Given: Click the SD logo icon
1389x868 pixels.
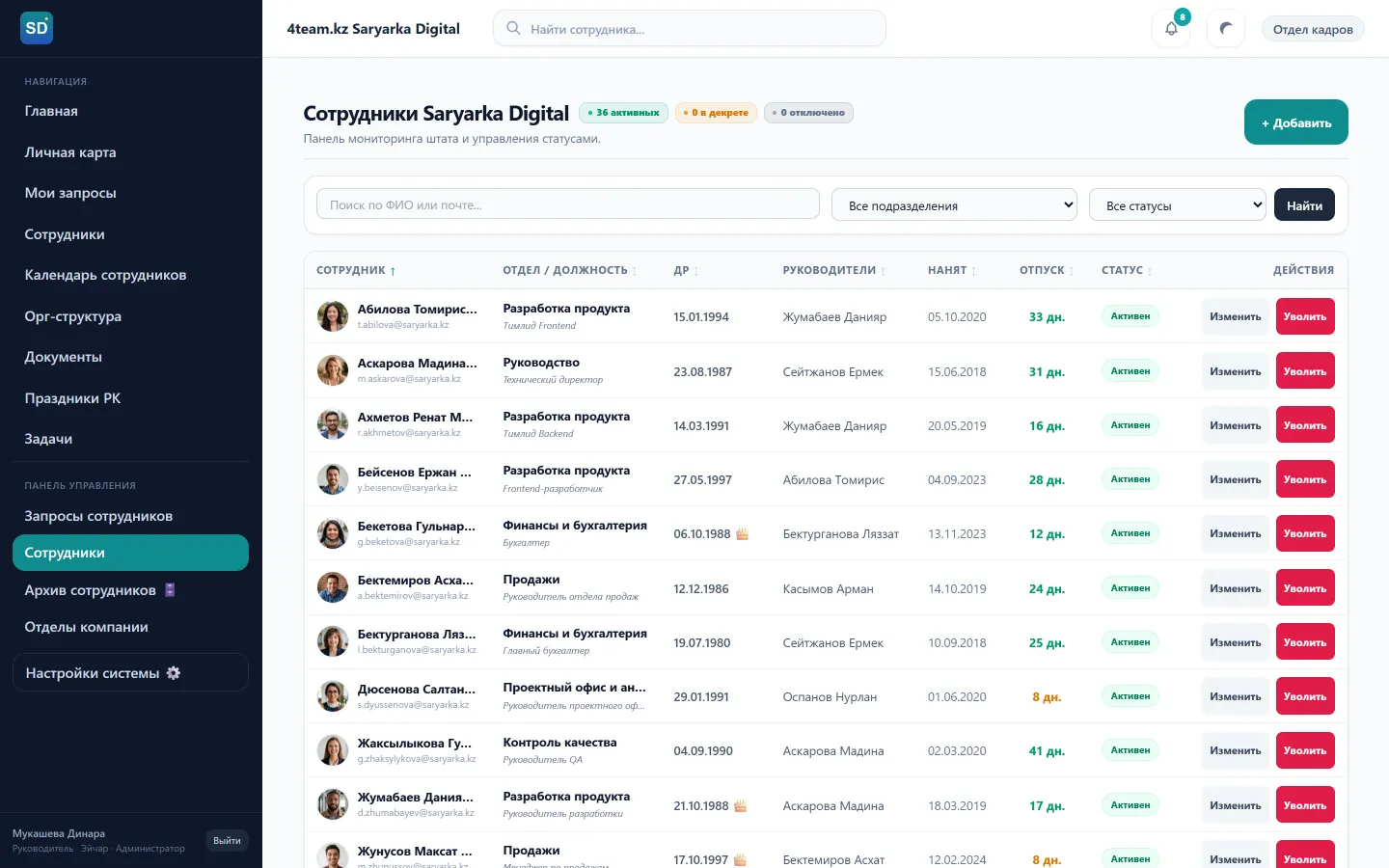Looking at the screenshot, I should pos(37,28).
